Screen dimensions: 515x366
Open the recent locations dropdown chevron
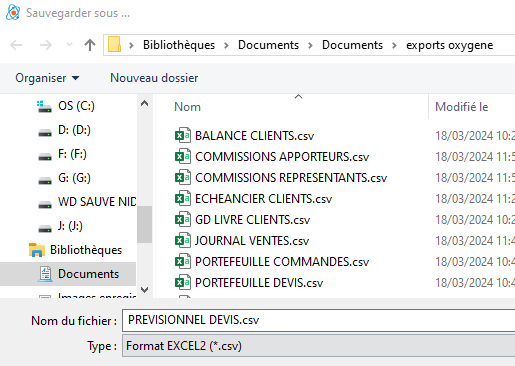[x=69, y=44]
